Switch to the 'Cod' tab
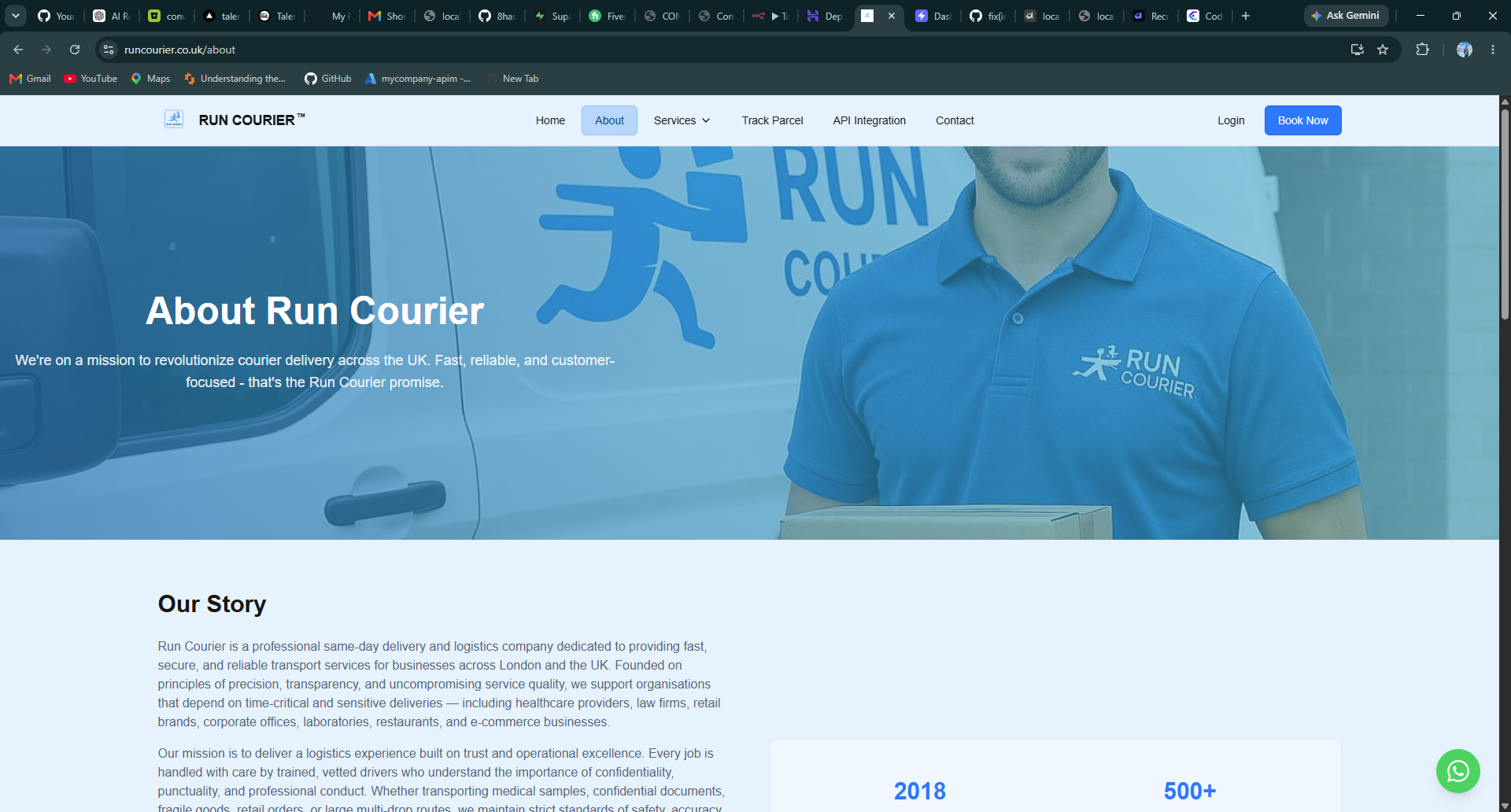1511x812 pixels. pos(1205,16)
